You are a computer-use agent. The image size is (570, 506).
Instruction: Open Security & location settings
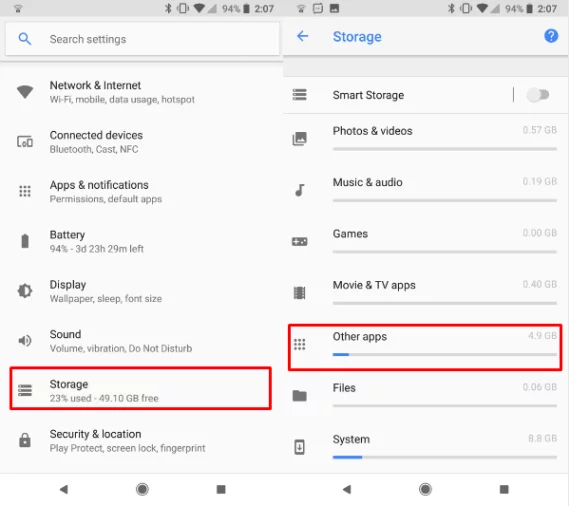pyautogui.click(x=142, y=441)
